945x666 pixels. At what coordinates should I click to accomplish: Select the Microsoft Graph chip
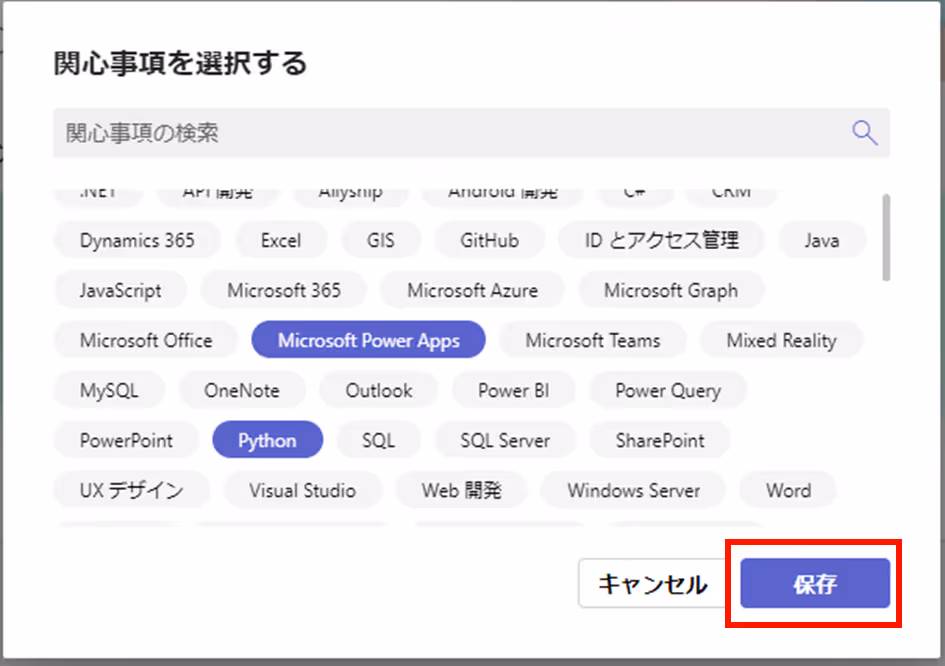671,291
